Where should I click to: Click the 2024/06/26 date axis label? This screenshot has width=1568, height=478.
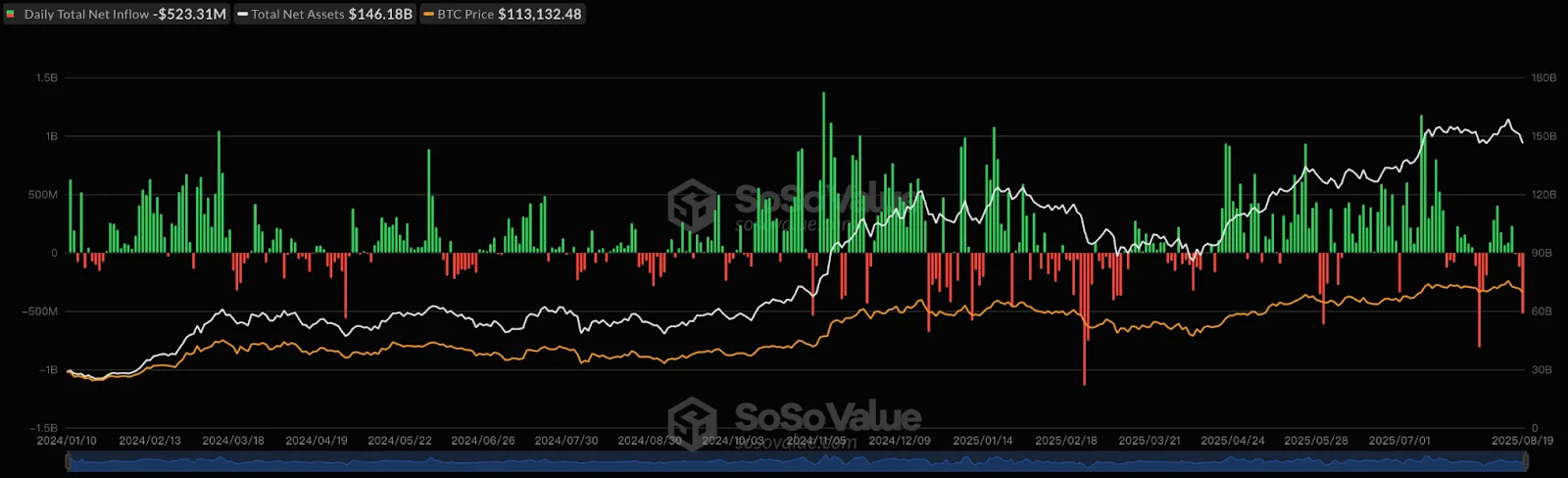pyautogui.click(x=482, y=441)
